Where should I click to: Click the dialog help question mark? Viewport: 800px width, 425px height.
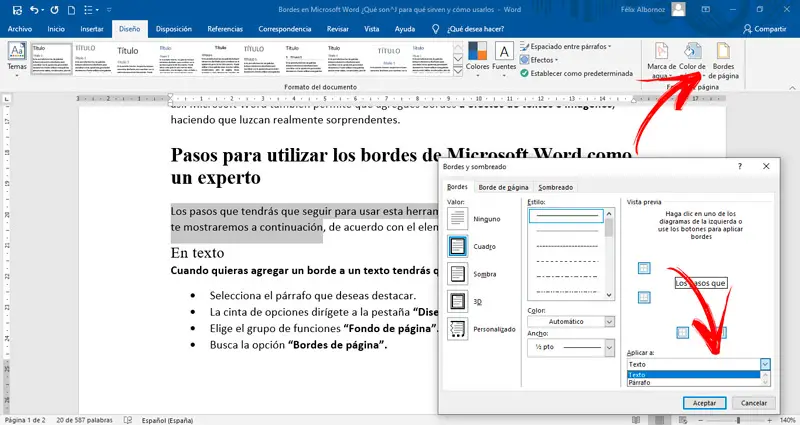(740, 166)
